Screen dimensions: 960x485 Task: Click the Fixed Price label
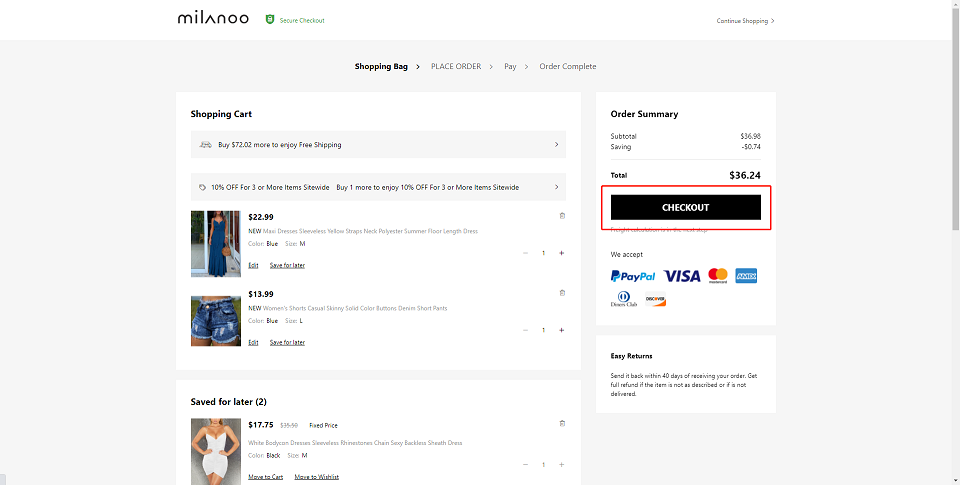(323, 425)
